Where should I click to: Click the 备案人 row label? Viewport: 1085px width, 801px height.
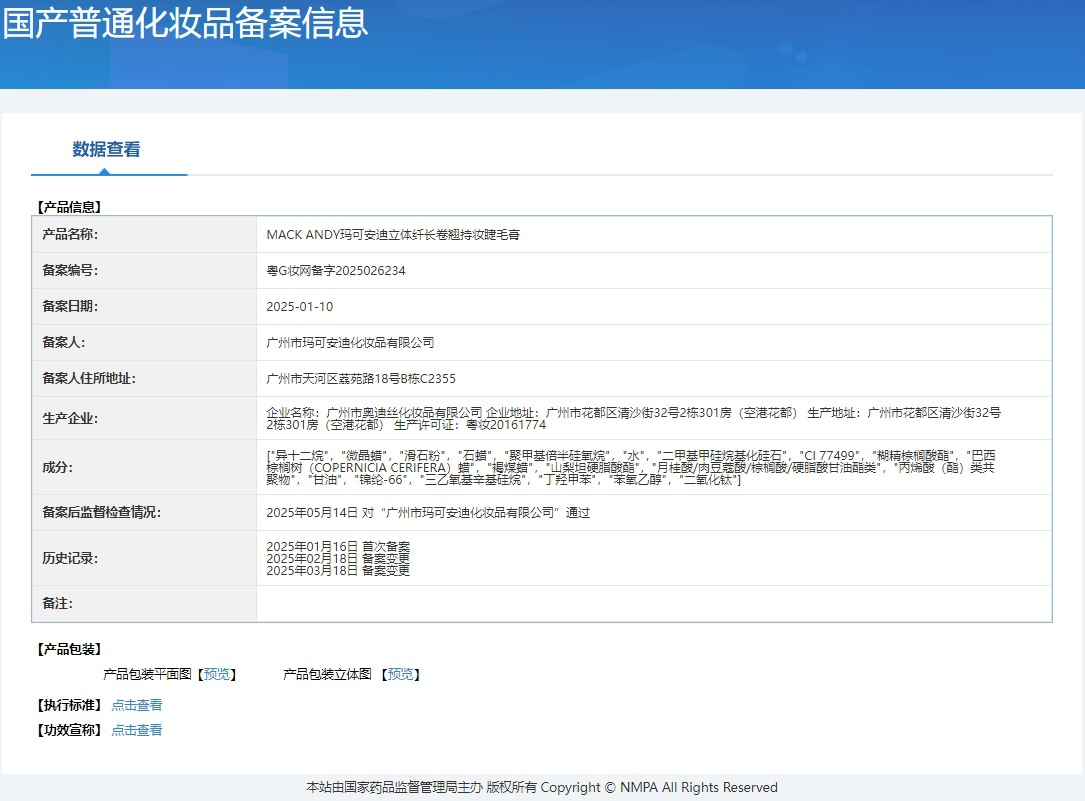(x=64, y=342)
